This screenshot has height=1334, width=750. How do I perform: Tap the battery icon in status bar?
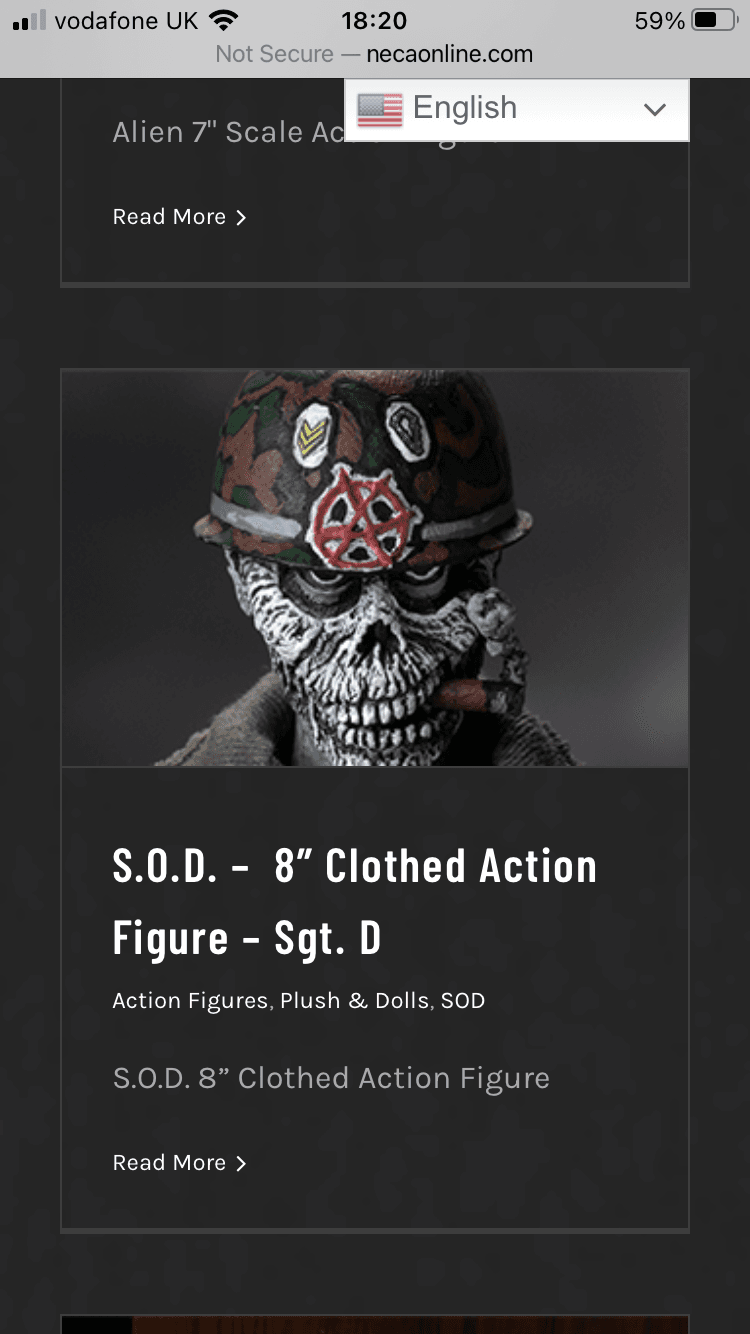point(715,20)
